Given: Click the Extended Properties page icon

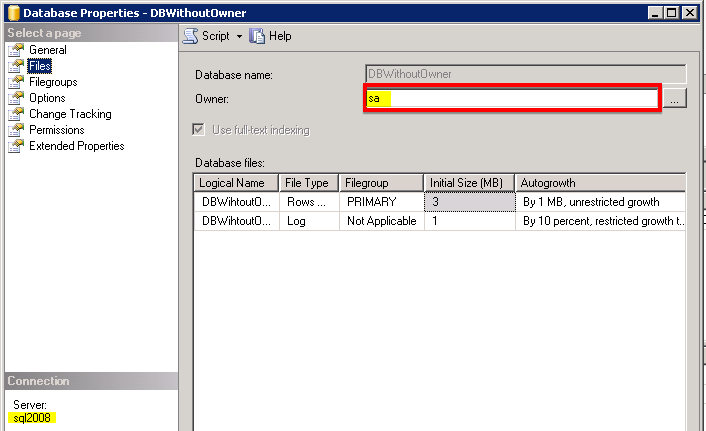Looking at the screenshot, I should (x=16, y=146).
